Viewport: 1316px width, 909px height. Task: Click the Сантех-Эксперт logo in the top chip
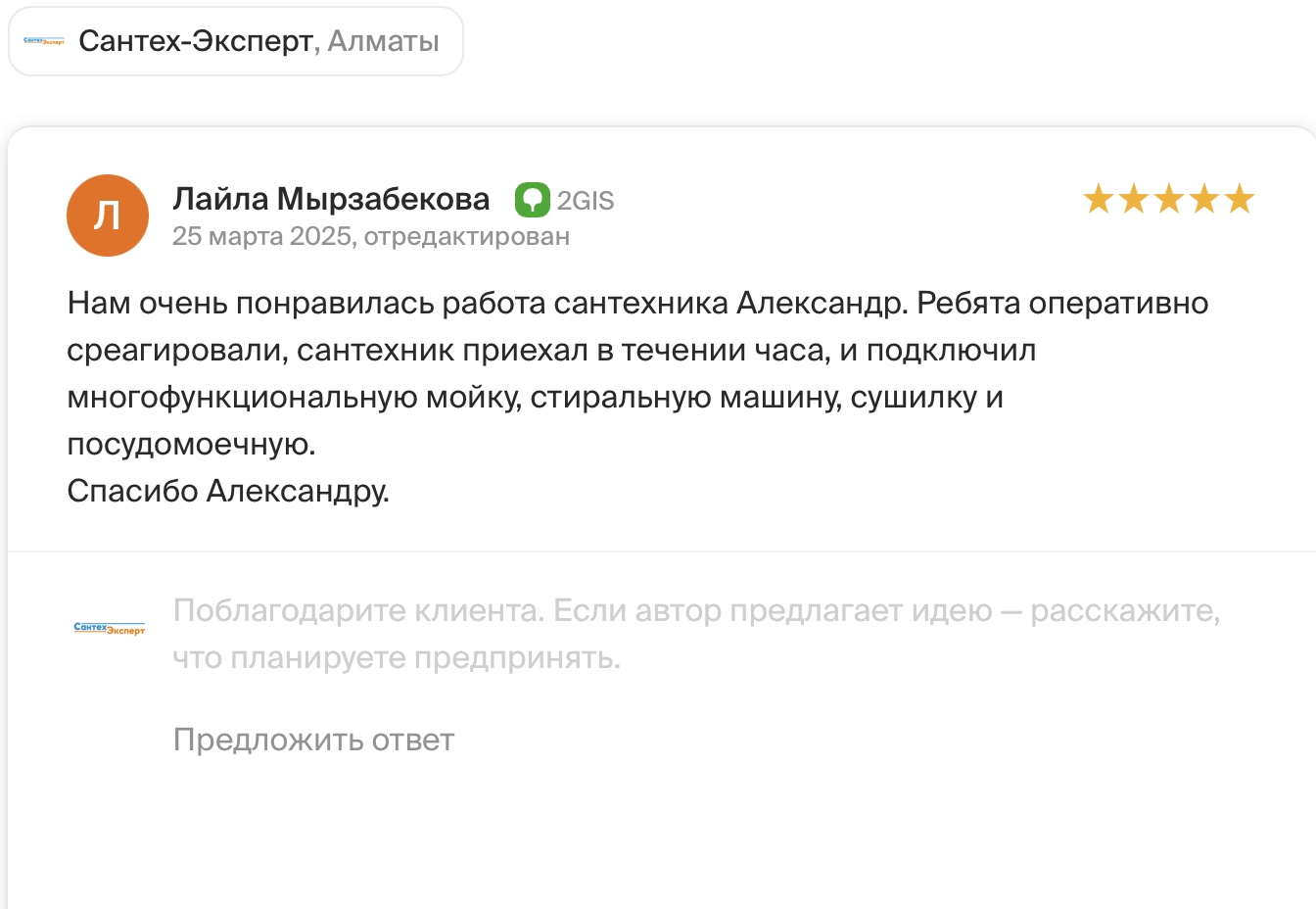click(x=44, y=41)
